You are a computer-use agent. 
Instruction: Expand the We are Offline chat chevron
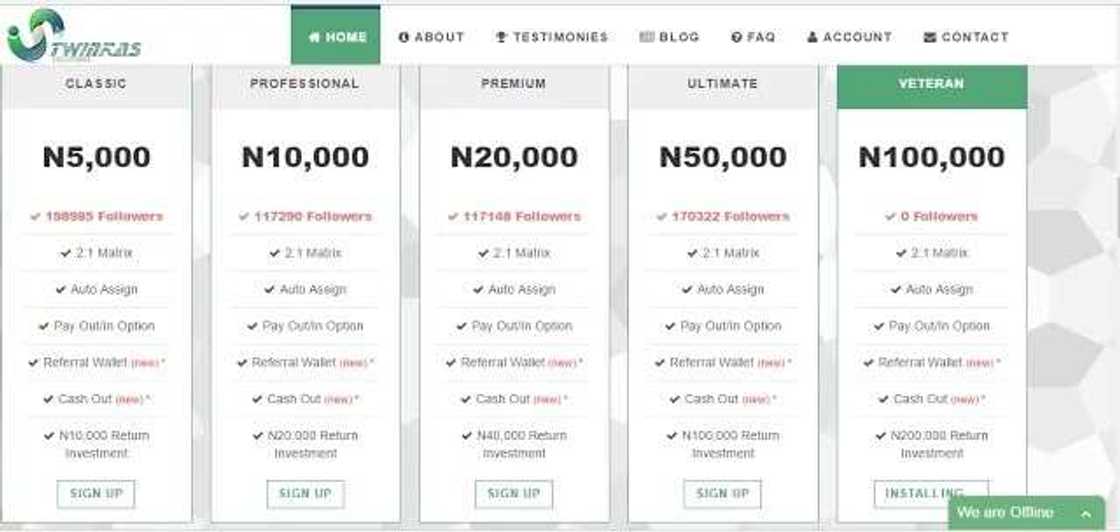coord(1085,513)
